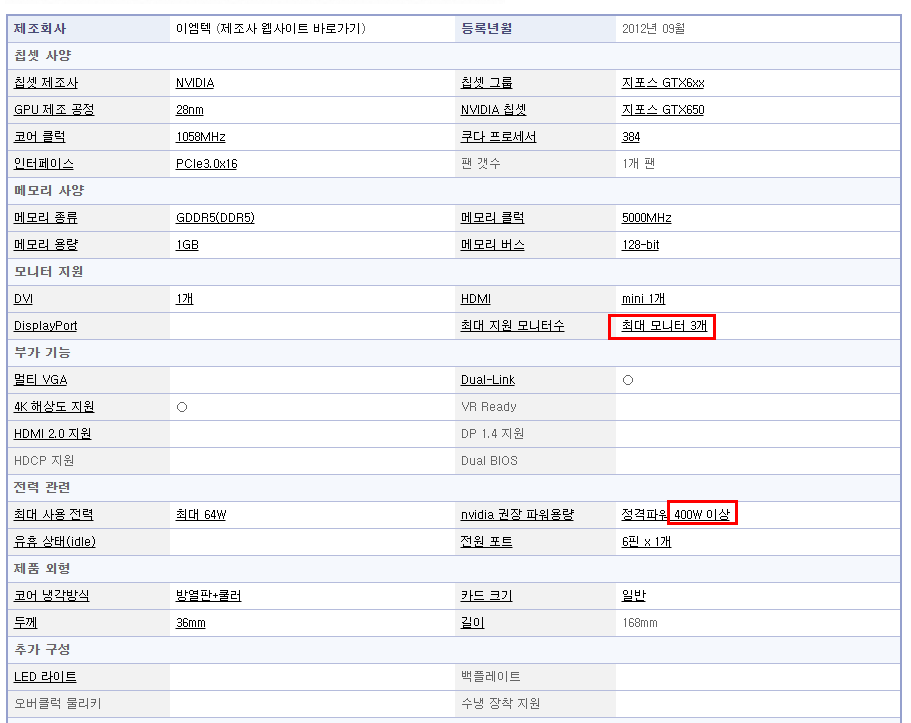Click the 지포스 GTX6xx value link

coord(663,83)
